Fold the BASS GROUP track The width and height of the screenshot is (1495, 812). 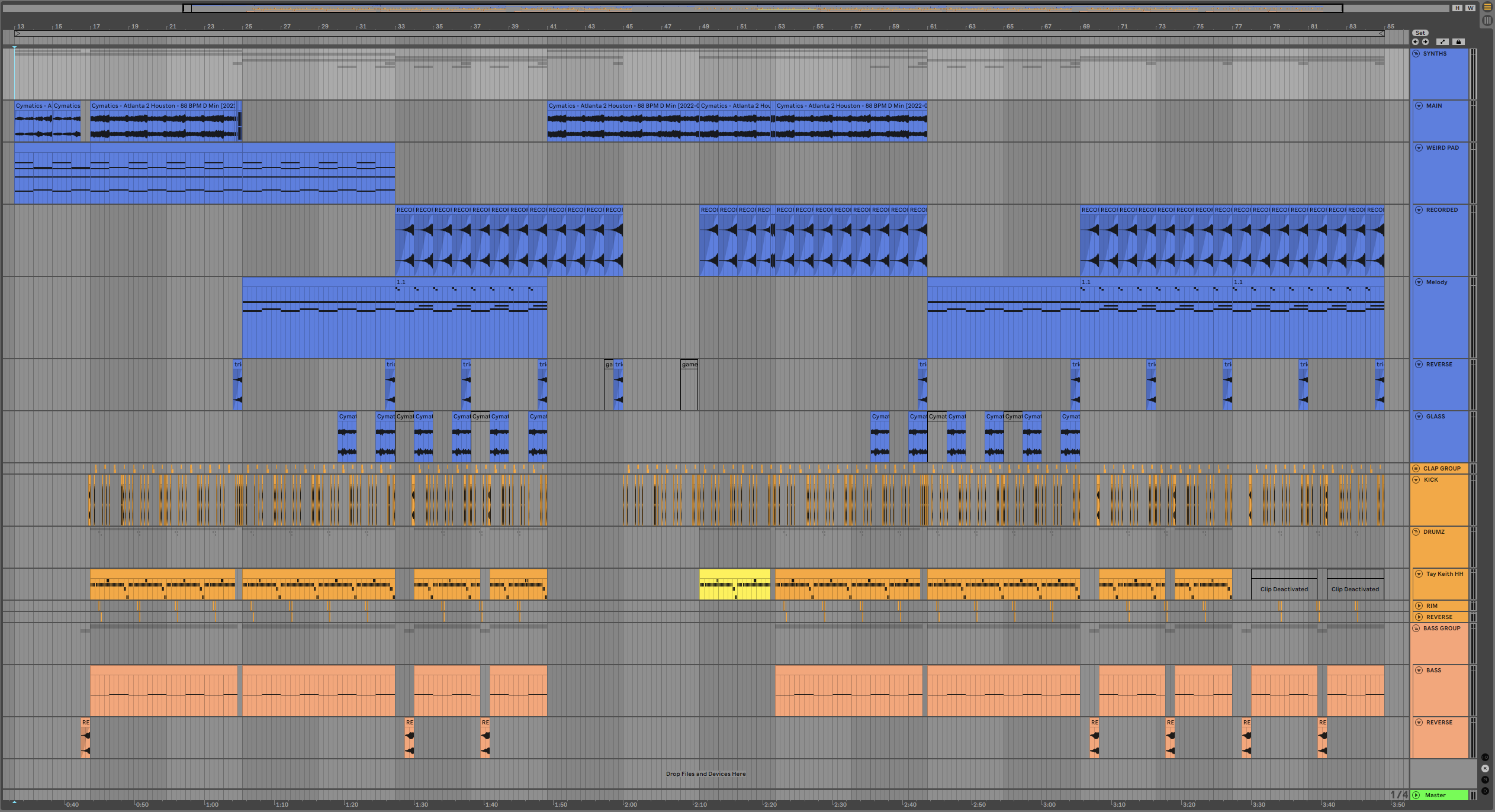1416,629
